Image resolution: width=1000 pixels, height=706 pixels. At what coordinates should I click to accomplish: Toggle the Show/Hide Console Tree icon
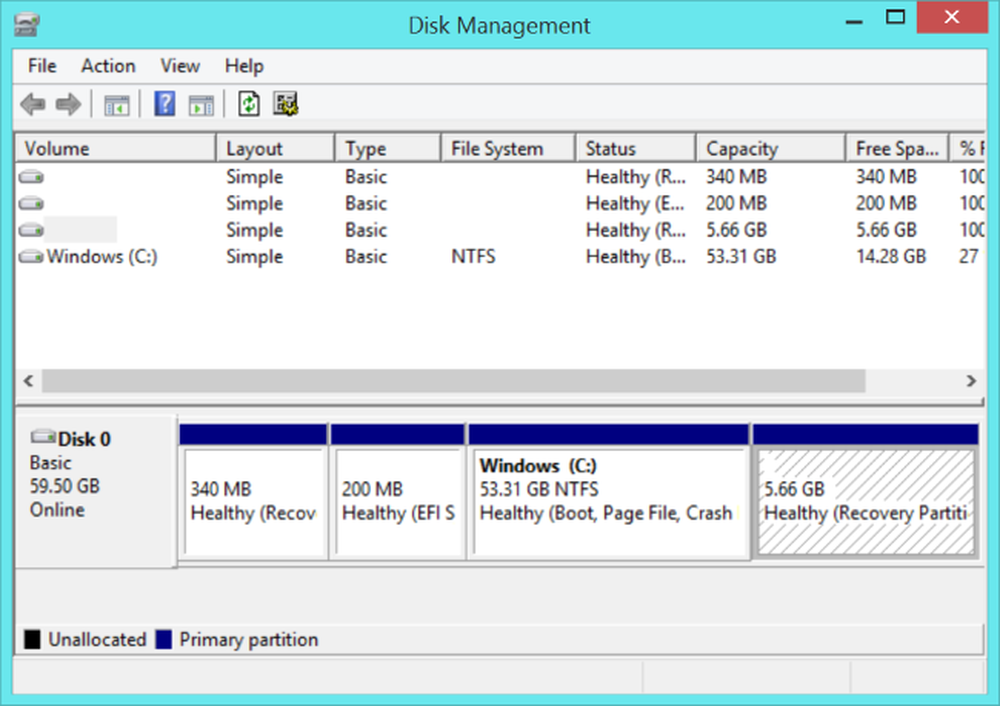pos(117,105)
